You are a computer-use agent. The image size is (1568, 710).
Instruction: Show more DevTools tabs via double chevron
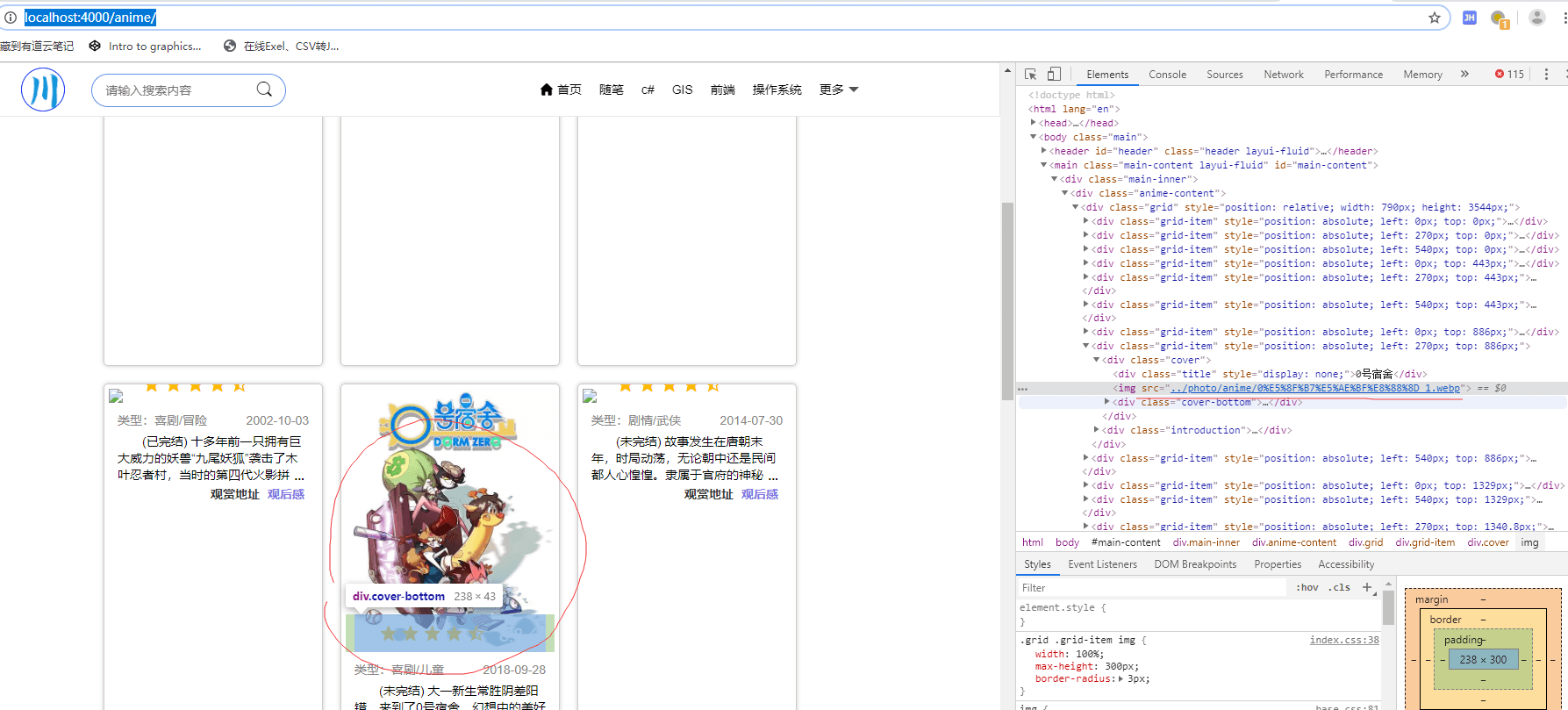pyautogui.click(x=1464, y=75)
